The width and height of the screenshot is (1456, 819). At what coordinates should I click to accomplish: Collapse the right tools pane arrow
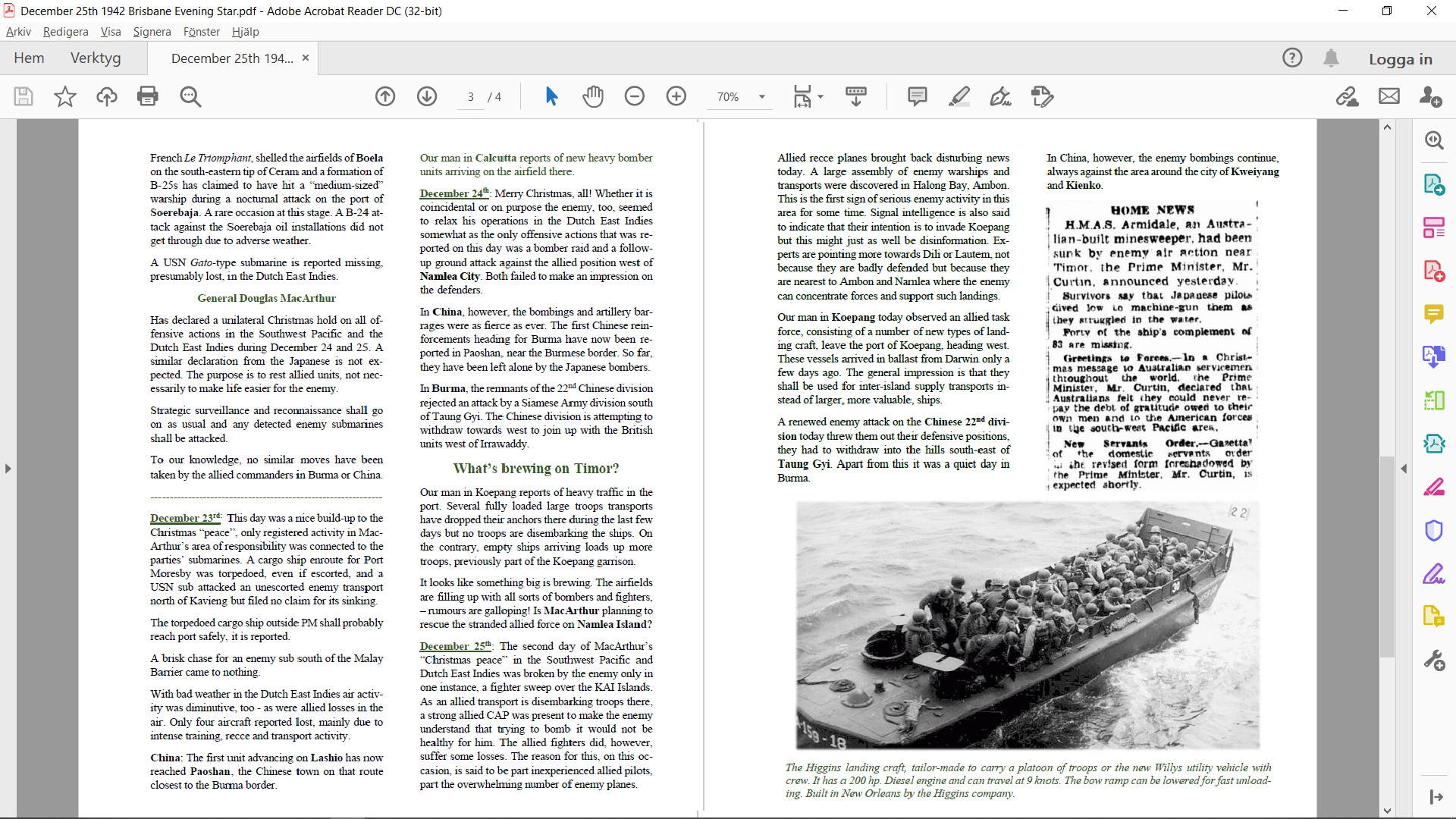tap(1404, 469)
